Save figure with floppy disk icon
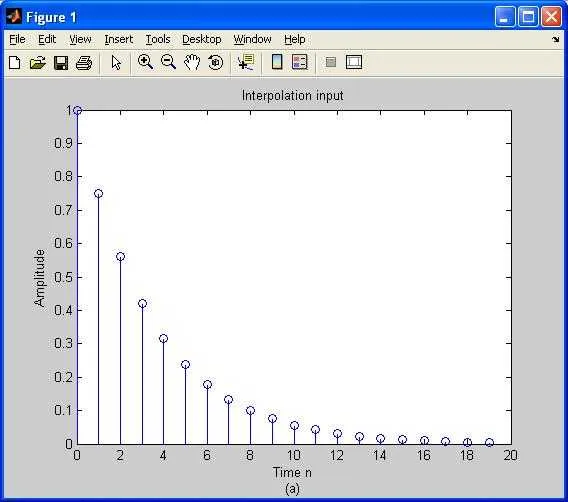 pyautogui.click(x=61, y=63)
